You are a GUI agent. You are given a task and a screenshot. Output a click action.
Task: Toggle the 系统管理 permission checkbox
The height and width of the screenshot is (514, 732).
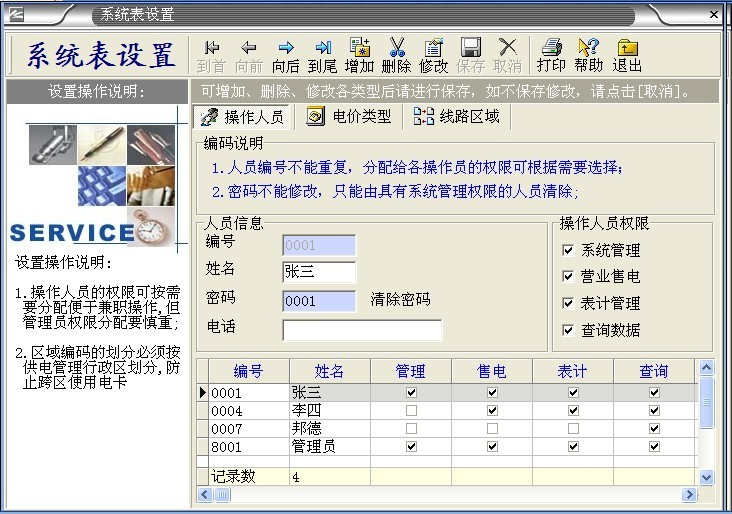coord(568,251)
